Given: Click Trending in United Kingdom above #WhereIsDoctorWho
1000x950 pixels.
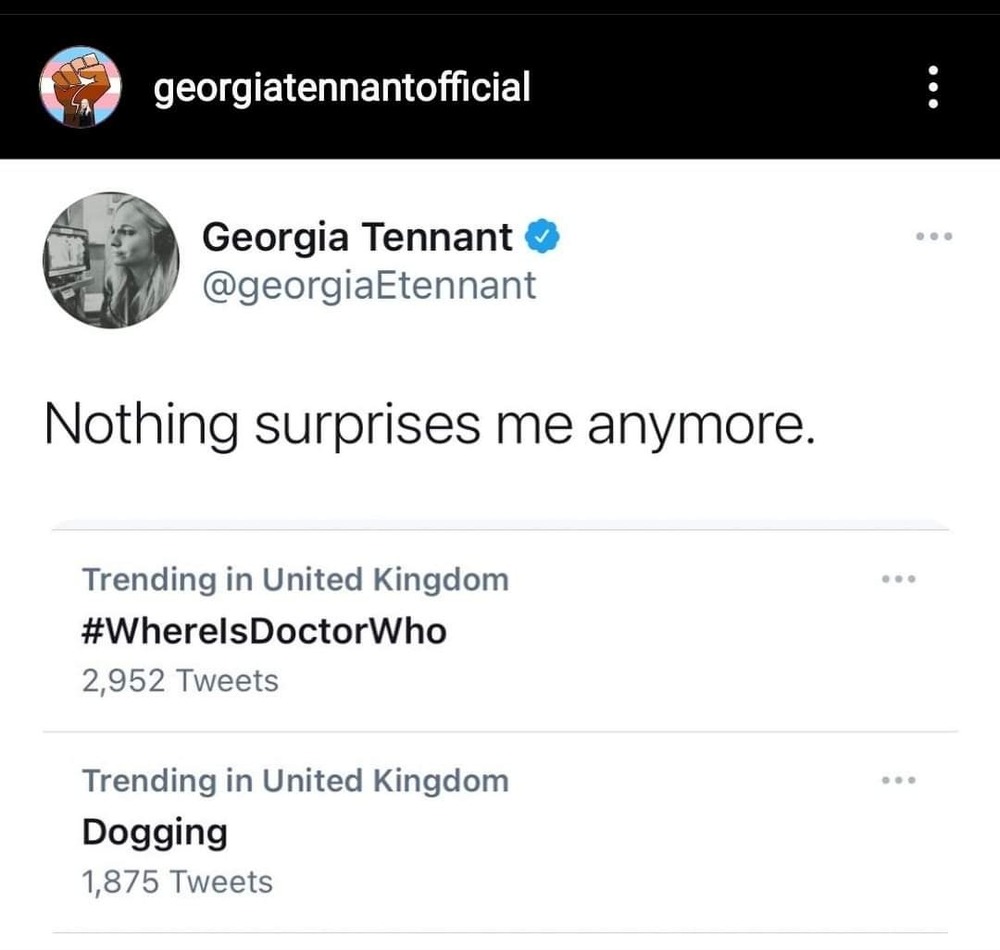Looking at the screenshot, I should click(x=295, y=580).
